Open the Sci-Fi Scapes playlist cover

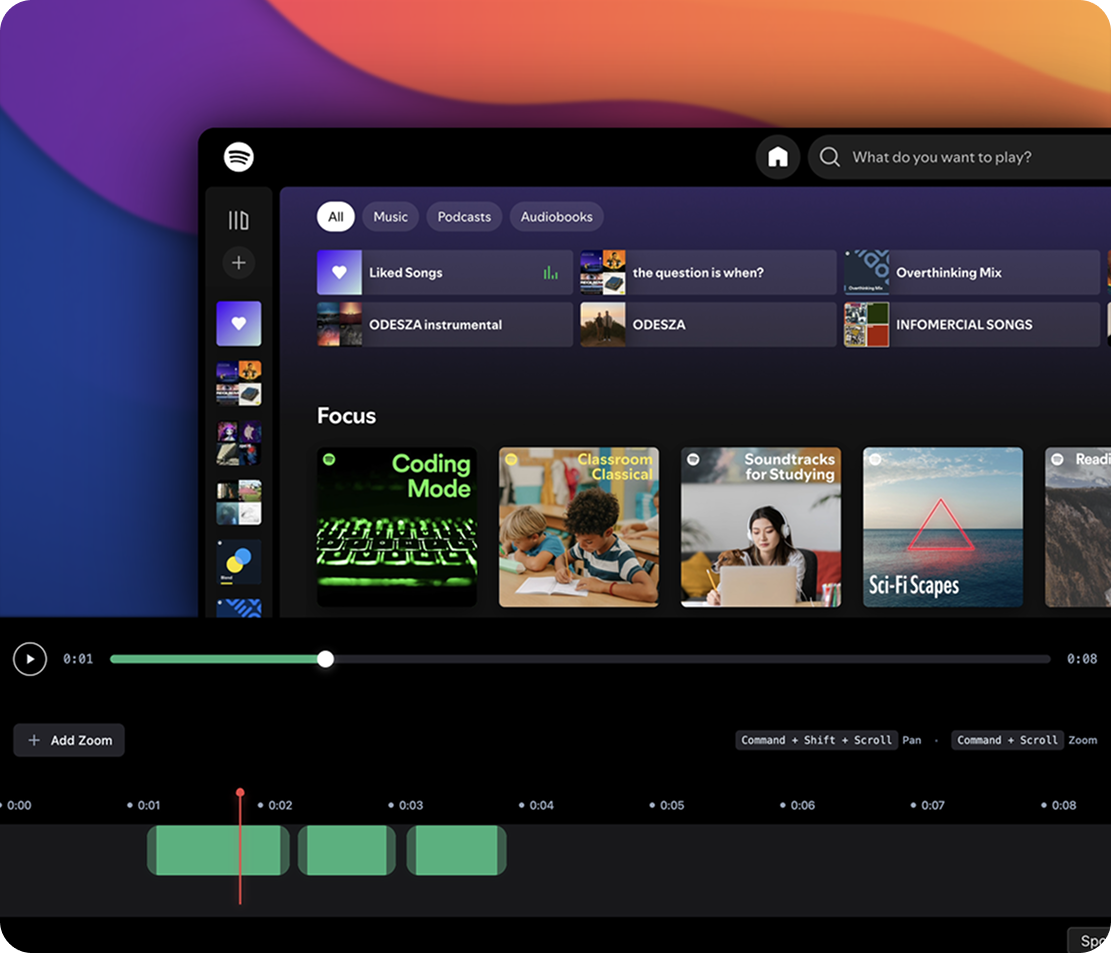tap(943, 527)
